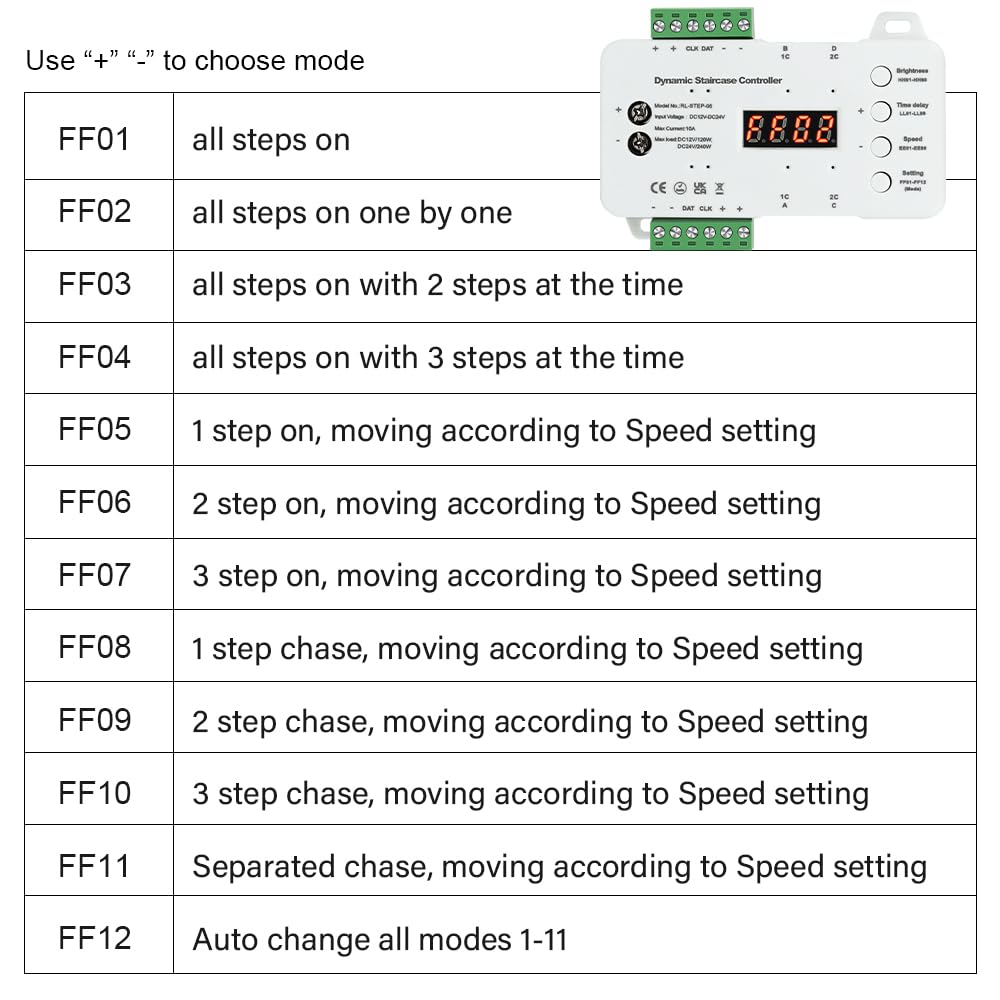Click the crossed-out bin WEEE icon
Image resolution: width=1000 pixels, height=1000 pixels.
[x=719, y=188]
